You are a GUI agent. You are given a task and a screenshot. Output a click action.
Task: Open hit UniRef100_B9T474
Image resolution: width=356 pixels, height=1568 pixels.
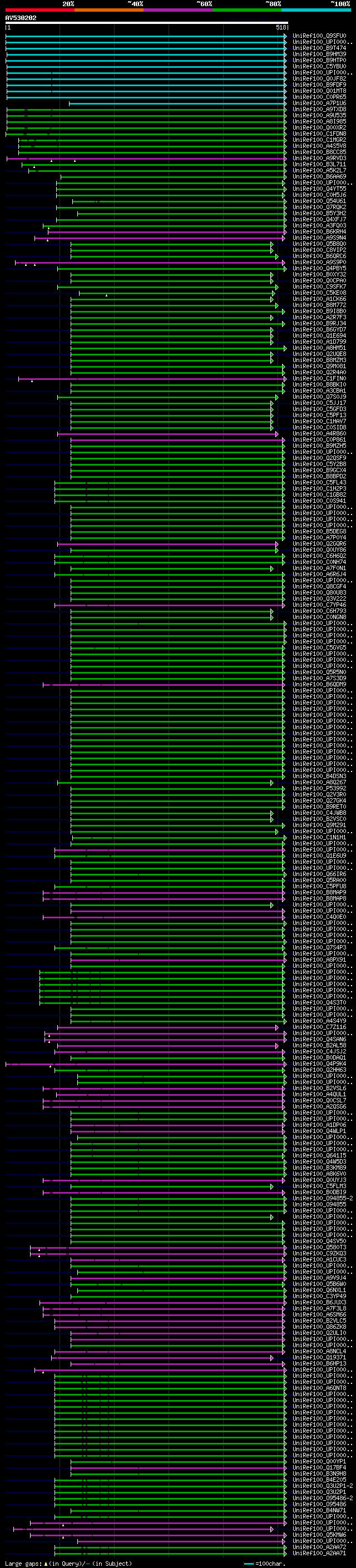click(319, 48)
